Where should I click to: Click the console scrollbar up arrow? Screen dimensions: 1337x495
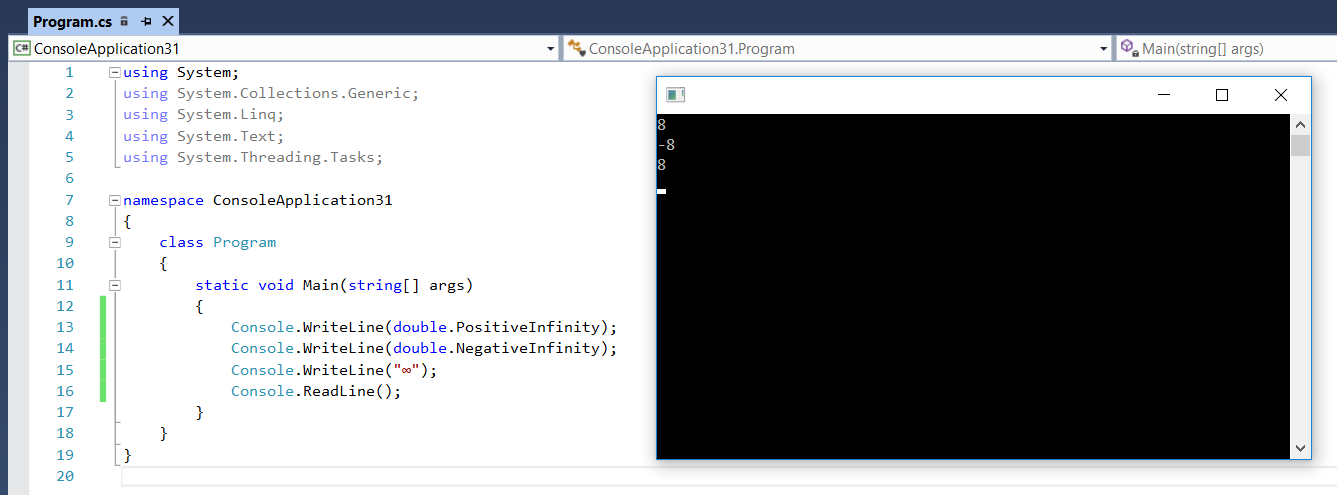coord(1300,124)
